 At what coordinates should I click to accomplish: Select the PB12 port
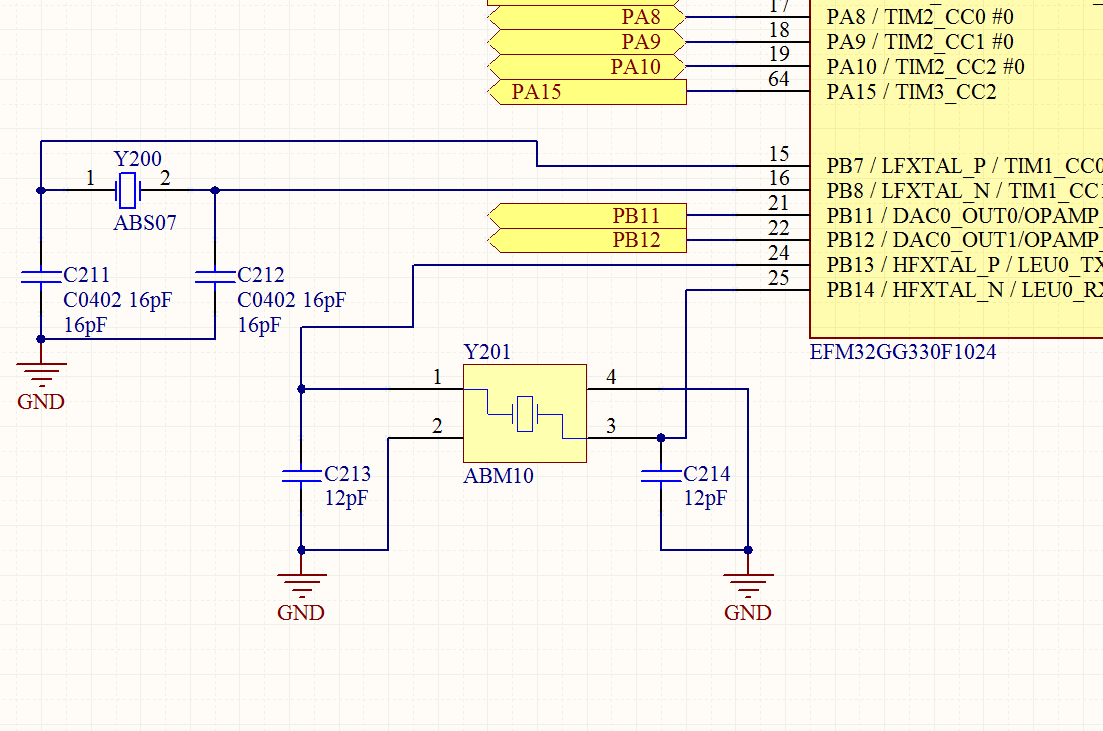click(x=587, y=240)
